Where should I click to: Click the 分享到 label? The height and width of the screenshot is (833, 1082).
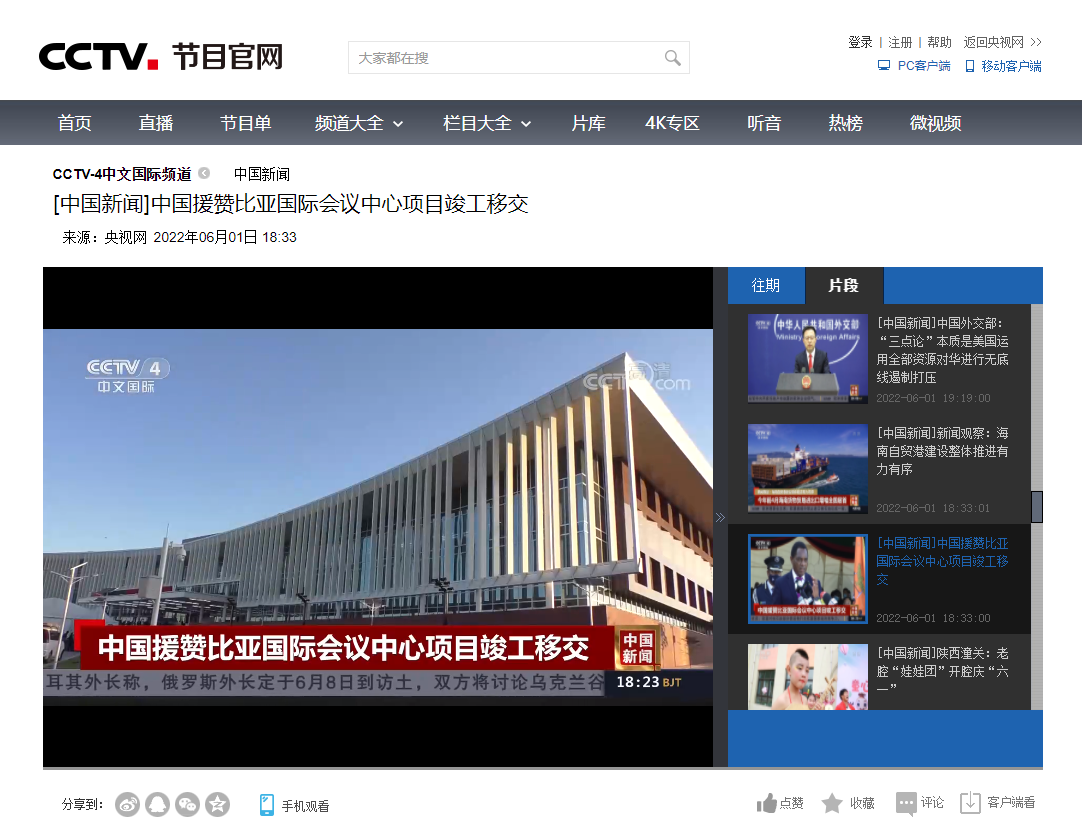point(82,804)
